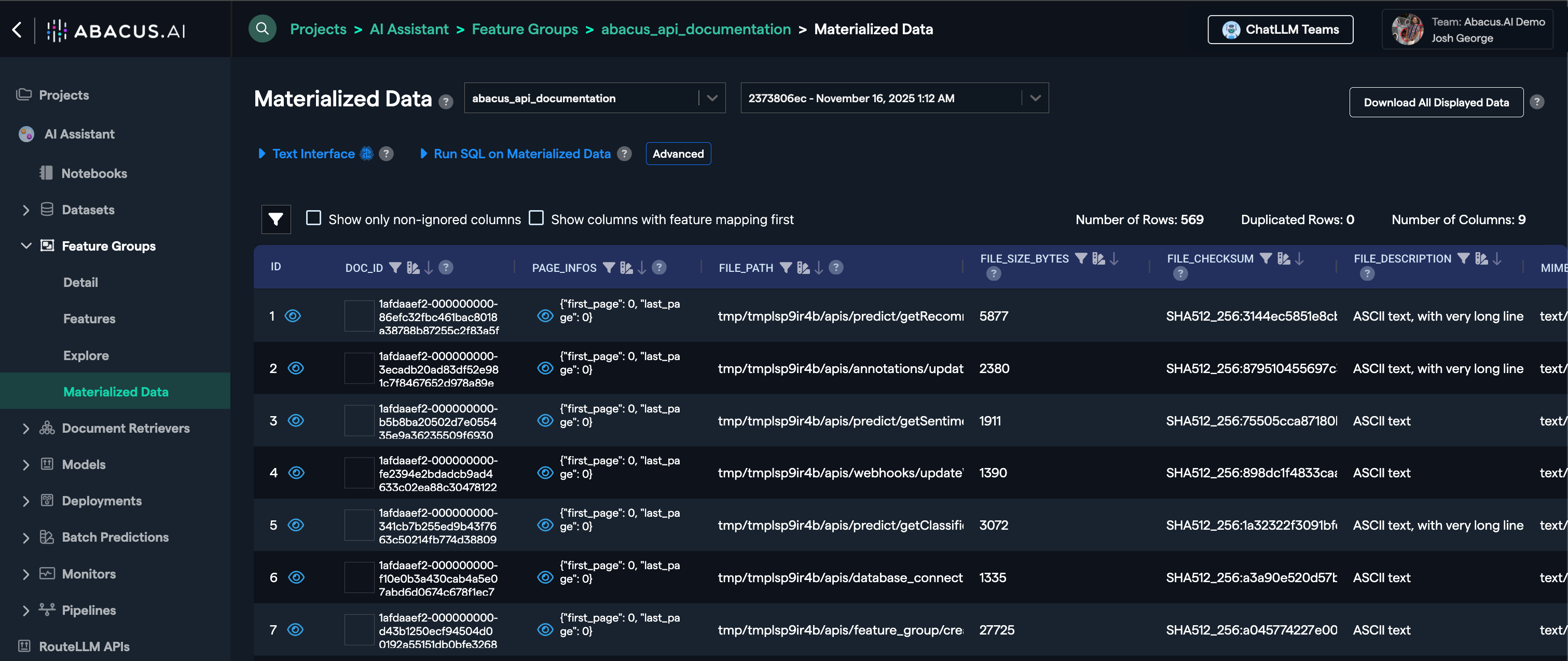Image resolution: width=1568 pixels, height=661 pixels.
Task: Click the search magnifier icon
Action: click(x=263, y=29)
